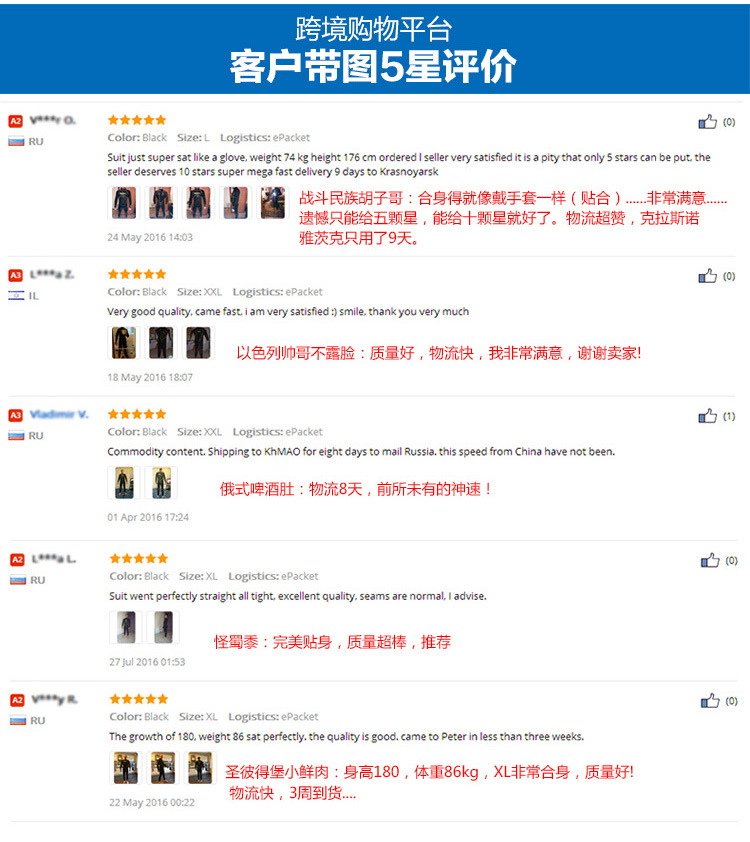
Task: Click five-star rating of last review
Action: (x=139, y=699)
